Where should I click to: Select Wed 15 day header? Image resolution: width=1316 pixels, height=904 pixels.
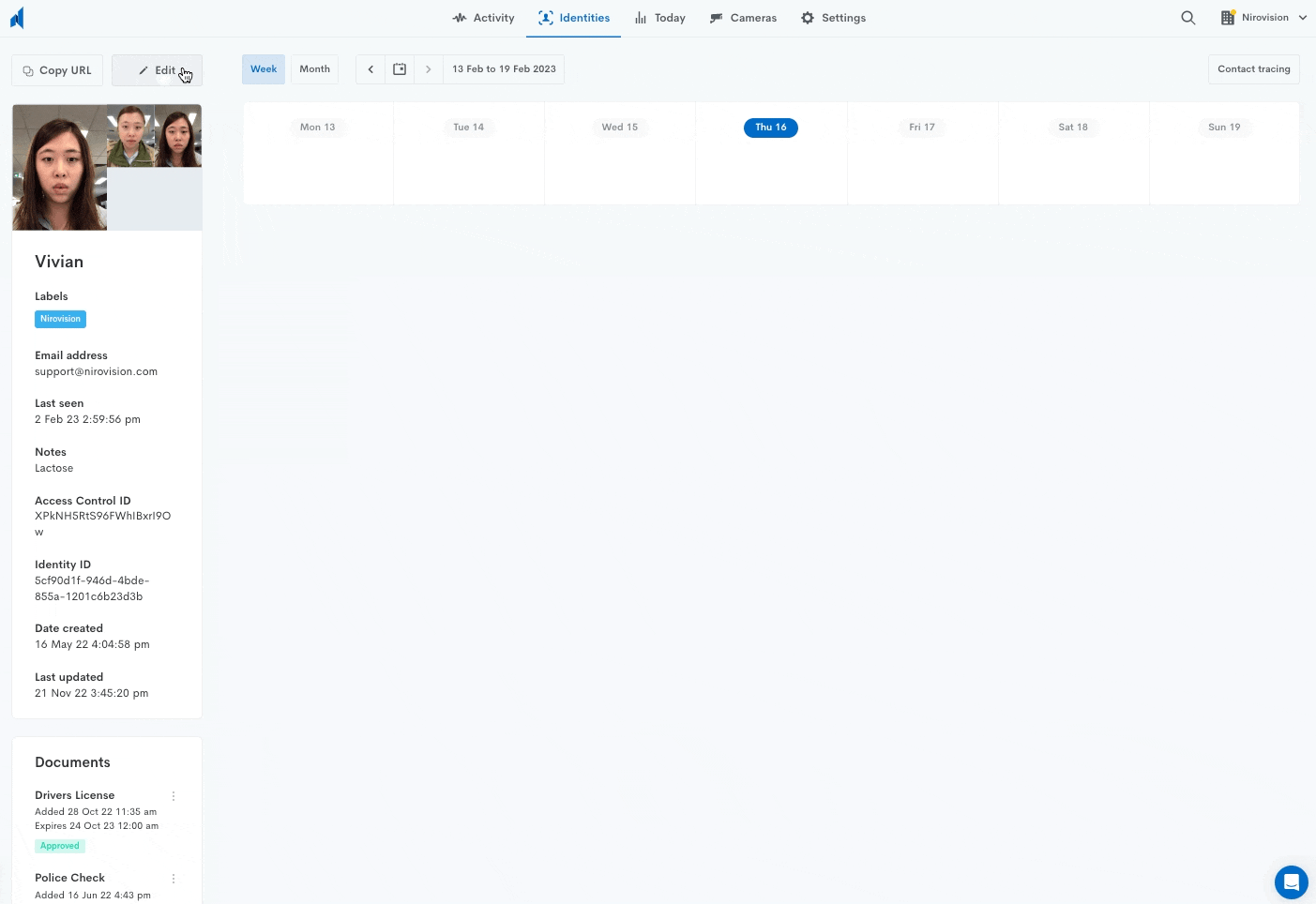(619, 128)
